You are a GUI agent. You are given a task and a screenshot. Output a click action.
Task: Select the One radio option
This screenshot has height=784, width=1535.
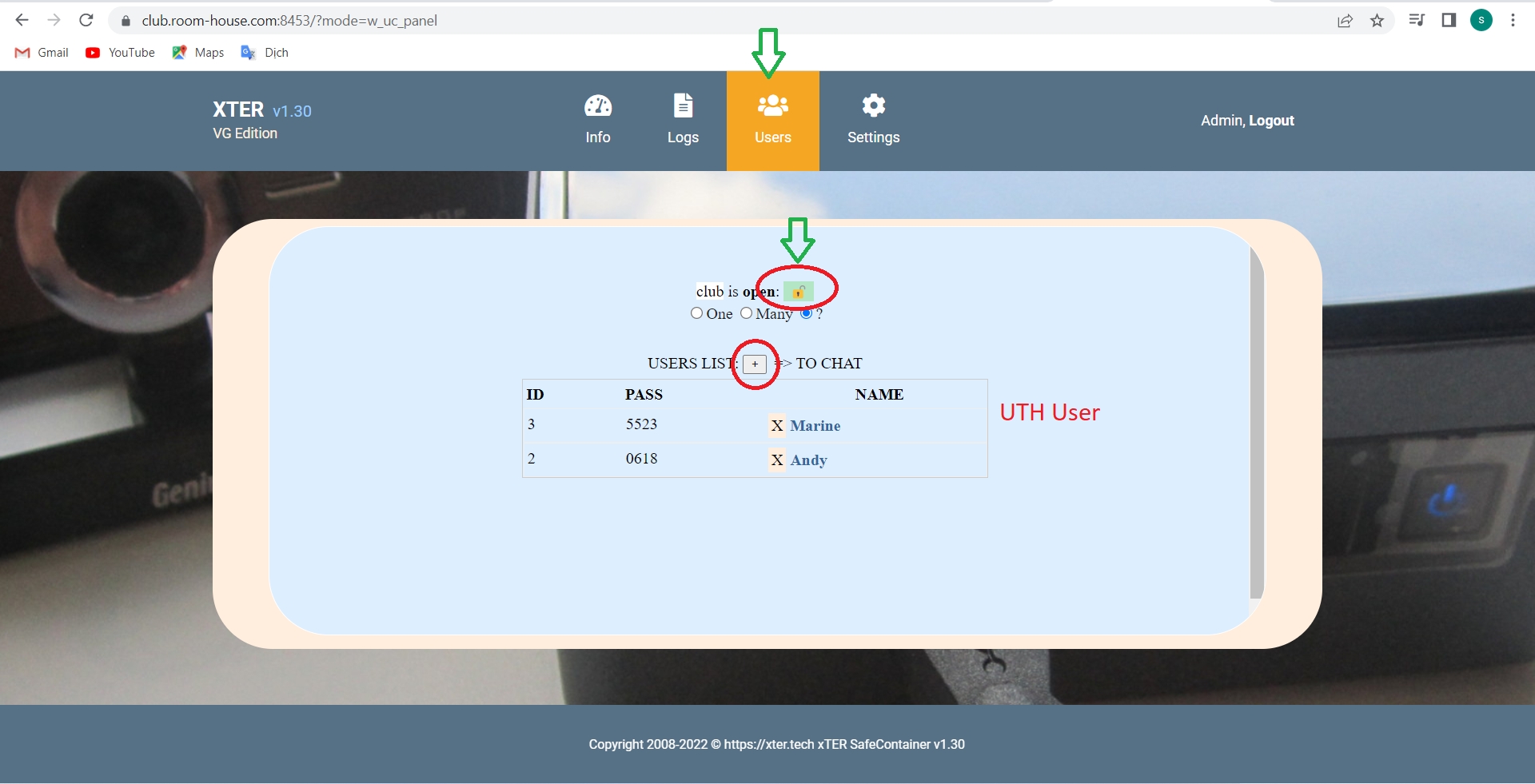coord(697,313)
